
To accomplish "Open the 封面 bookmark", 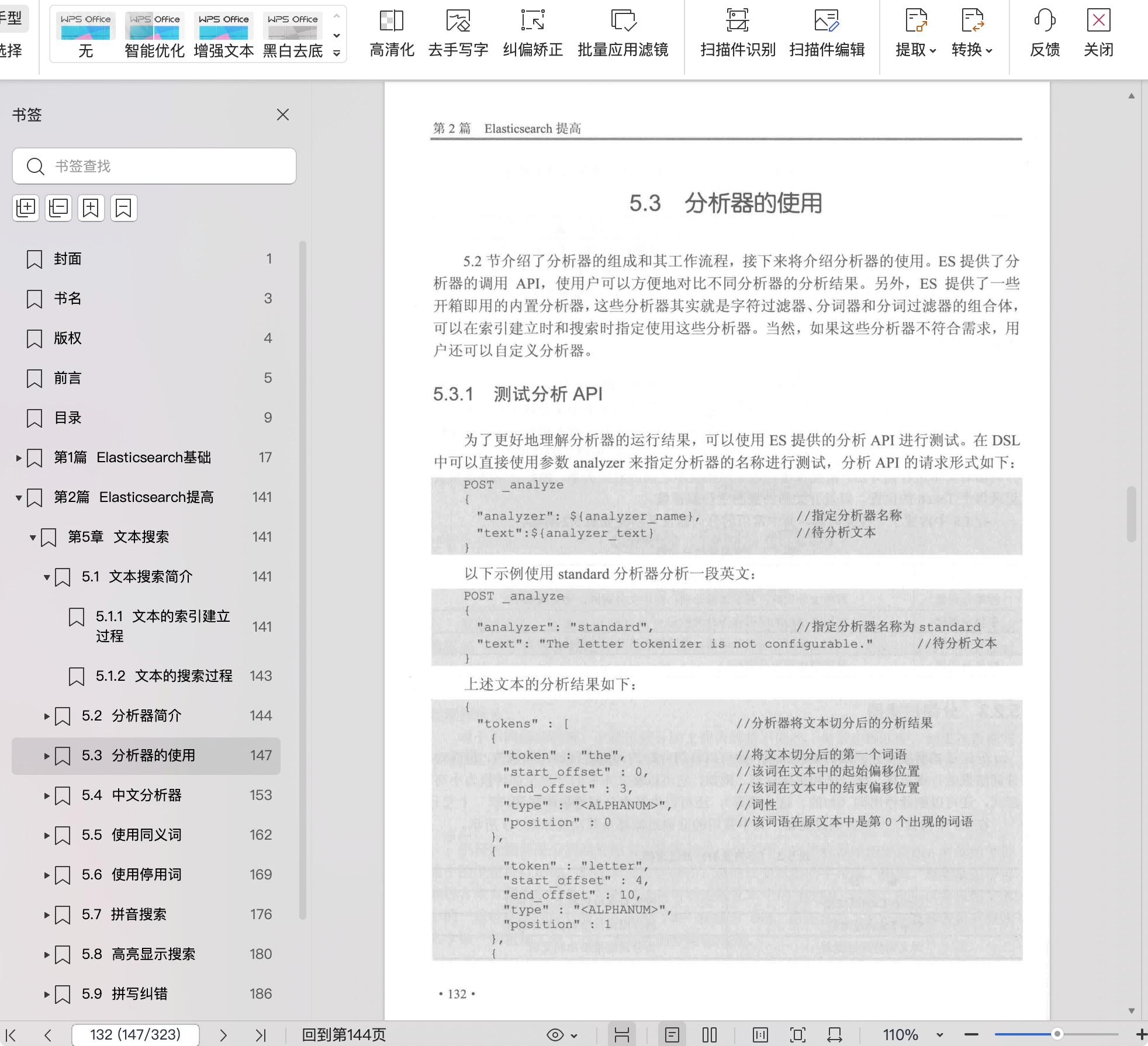I will [x=146, y=259].
